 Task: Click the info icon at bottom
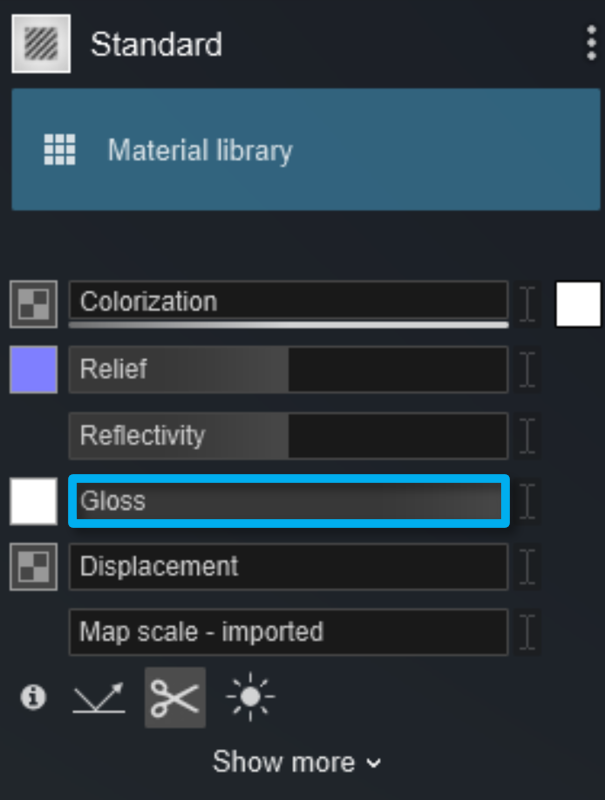33,697
